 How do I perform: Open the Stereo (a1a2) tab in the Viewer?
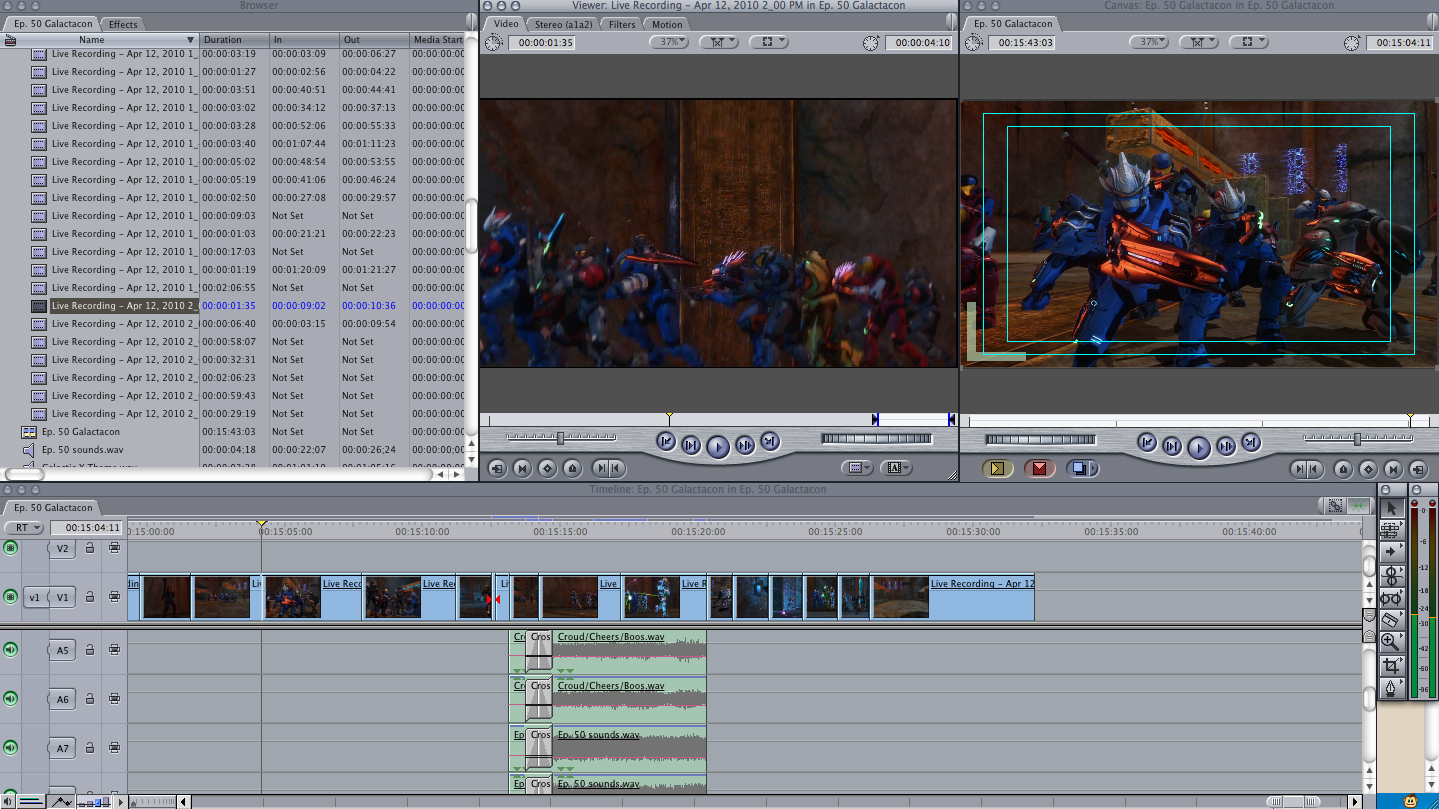[x=564, y=24]
